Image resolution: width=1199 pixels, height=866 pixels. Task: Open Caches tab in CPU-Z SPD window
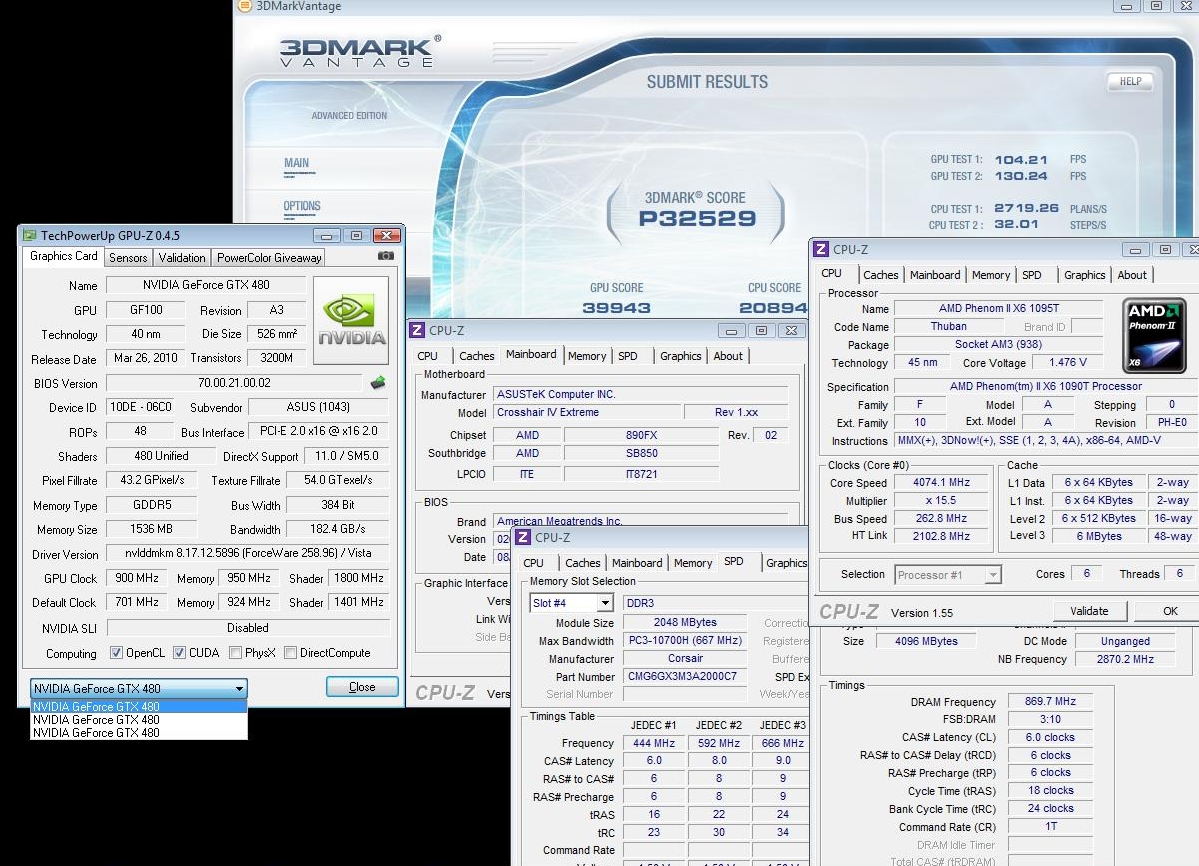coord(583,563)
